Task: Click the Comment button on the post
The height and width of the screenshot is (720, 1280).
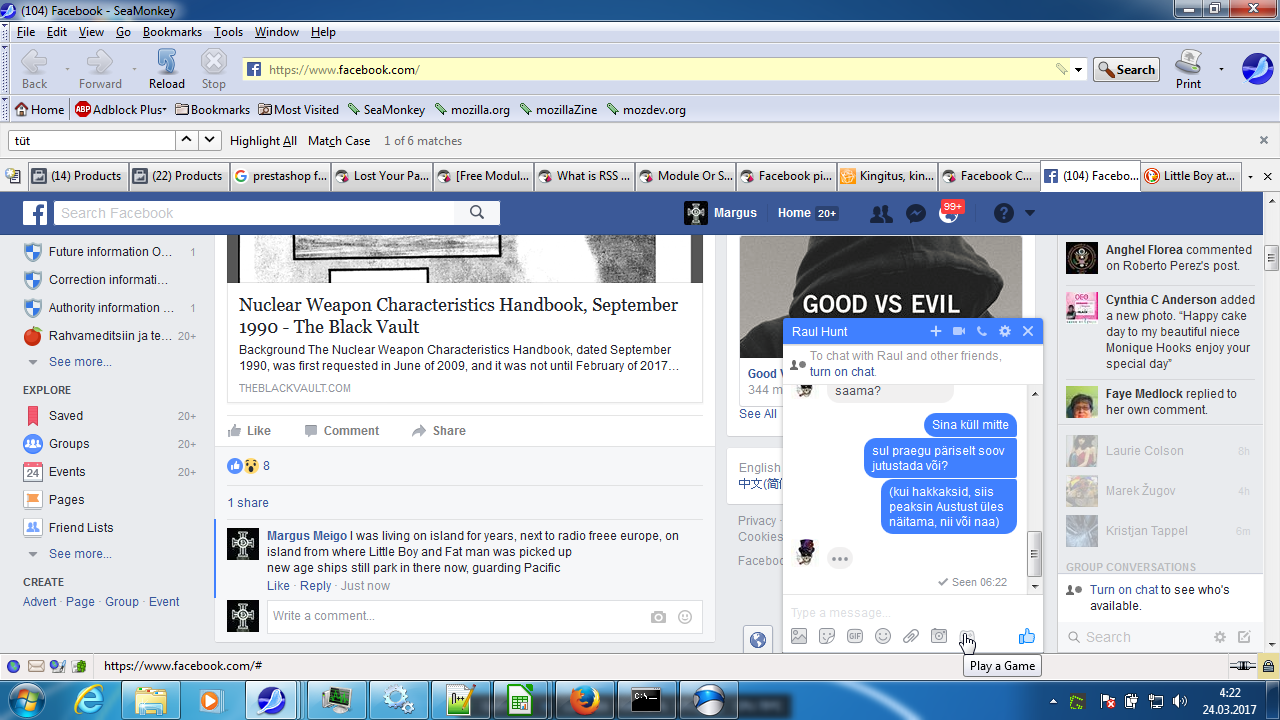Action: [x=342, y=431]
